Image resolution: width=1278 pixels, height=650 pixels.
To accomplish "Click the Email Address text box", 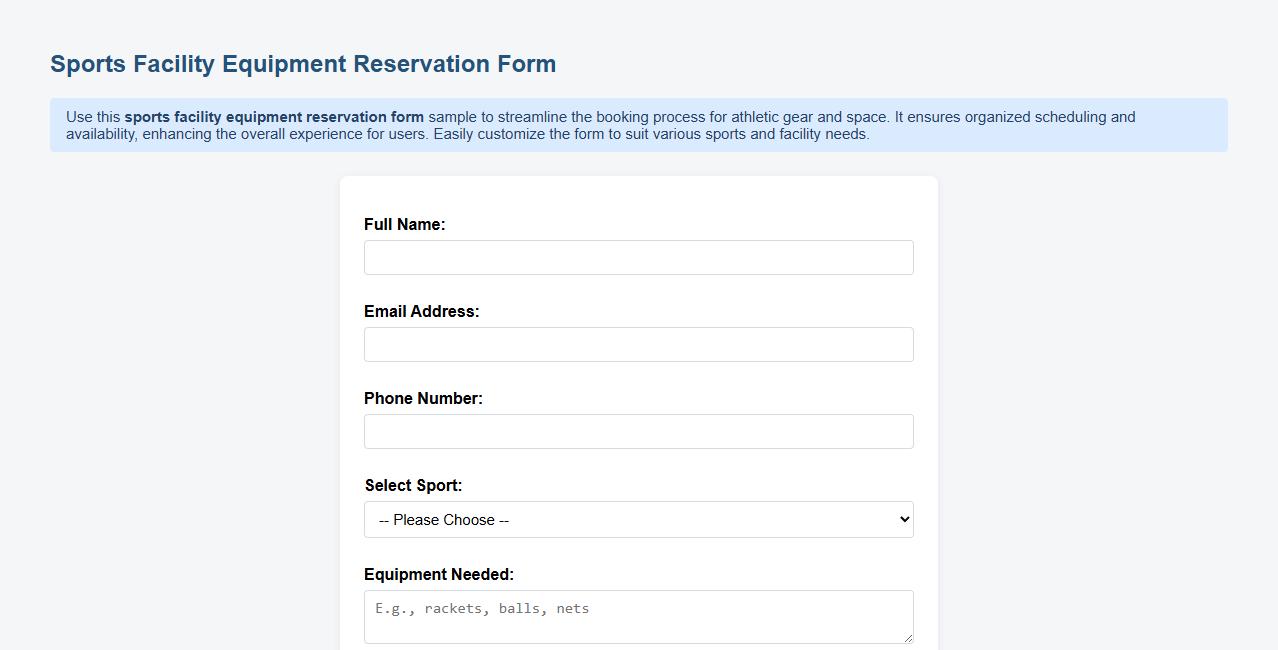I will click(x=638, y=344).
